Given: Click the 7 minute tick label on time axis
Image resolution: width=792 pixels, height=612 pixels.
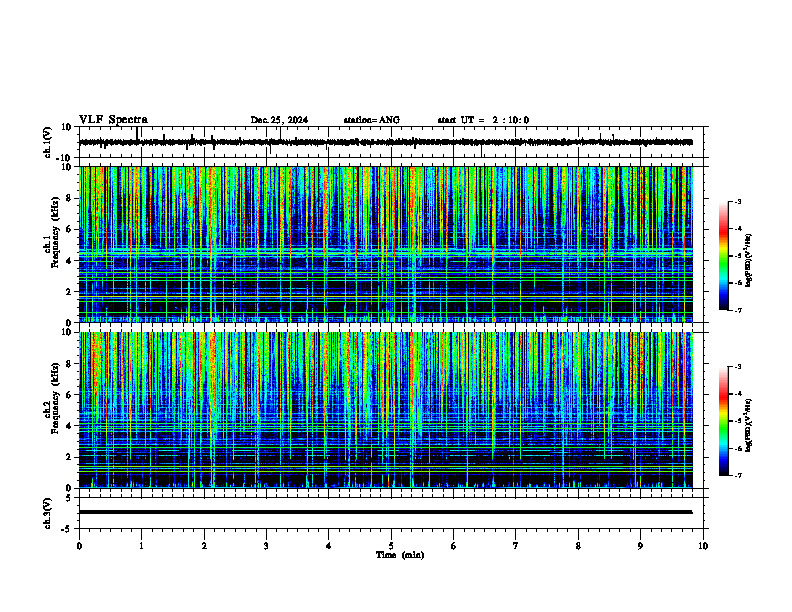Looking at the screenshot, I should pos(516,546).
